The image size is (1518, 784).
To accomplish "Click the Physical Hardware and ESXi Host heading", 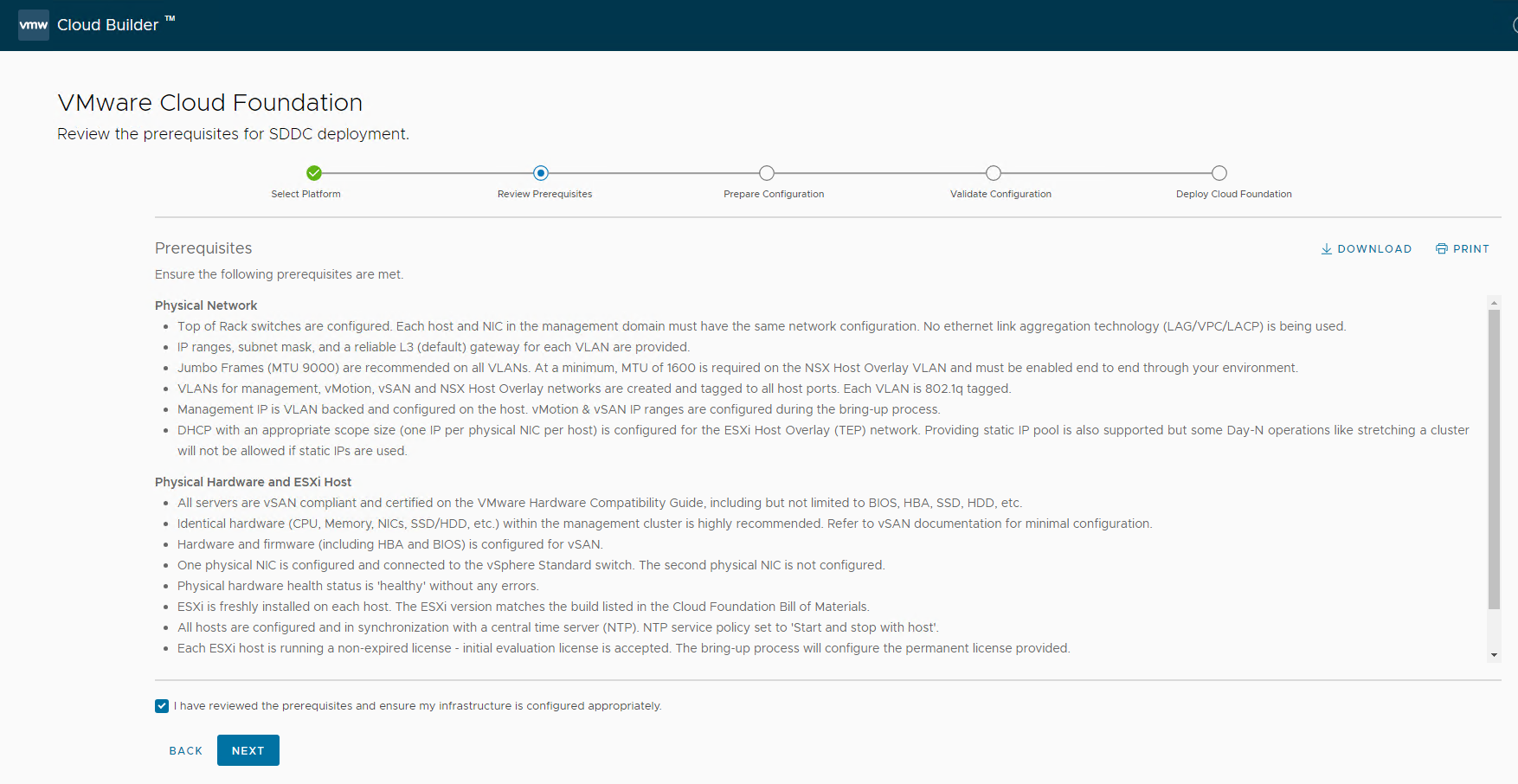I will (x=253, y=482).
